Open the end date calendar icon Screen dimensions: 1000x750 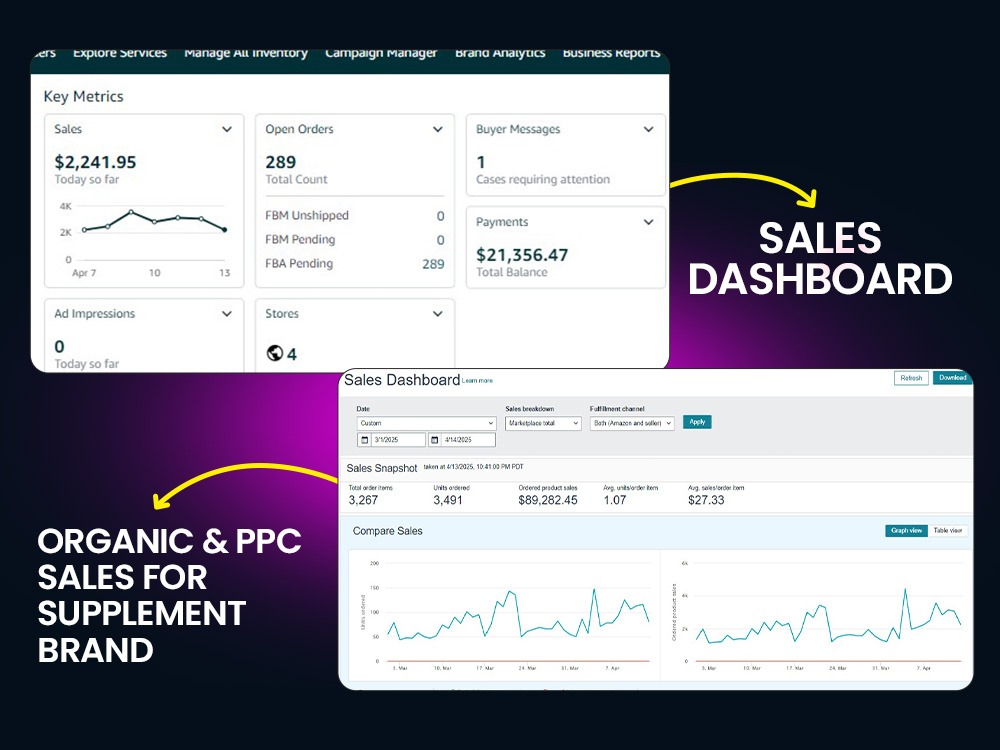434,440
